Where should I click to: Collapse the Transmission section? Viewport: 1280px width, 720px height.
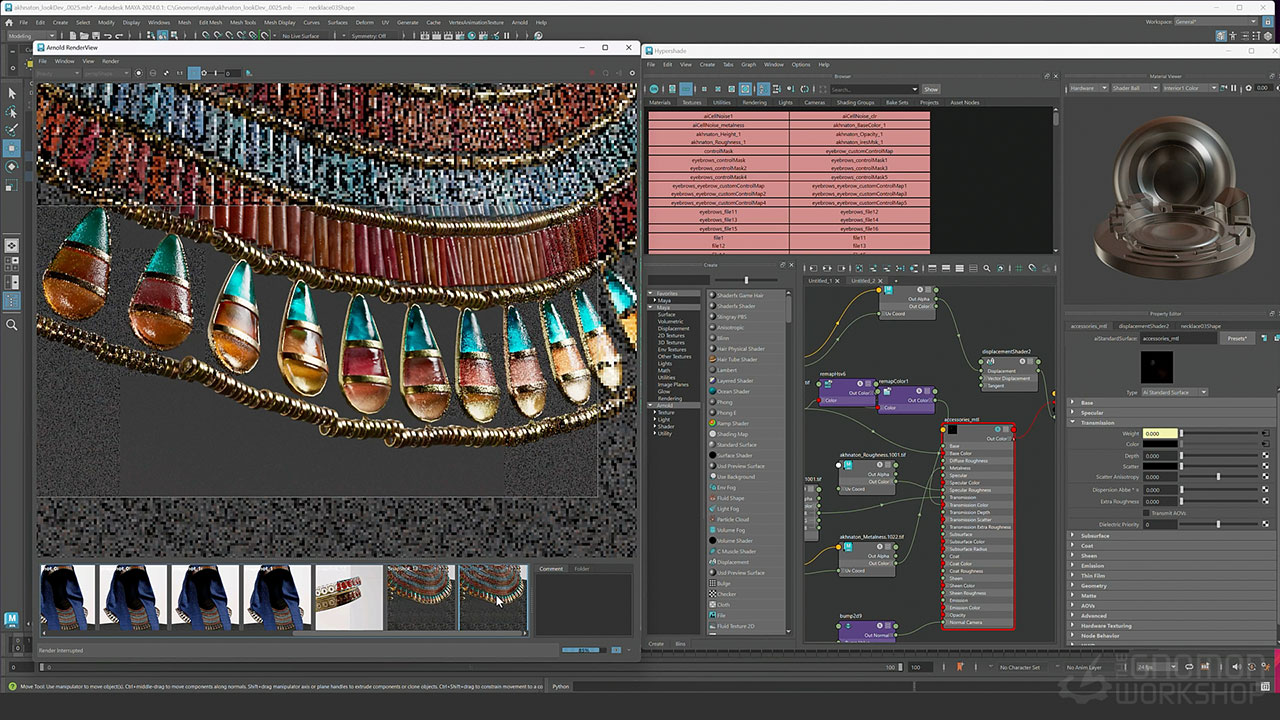point(1097,422)
